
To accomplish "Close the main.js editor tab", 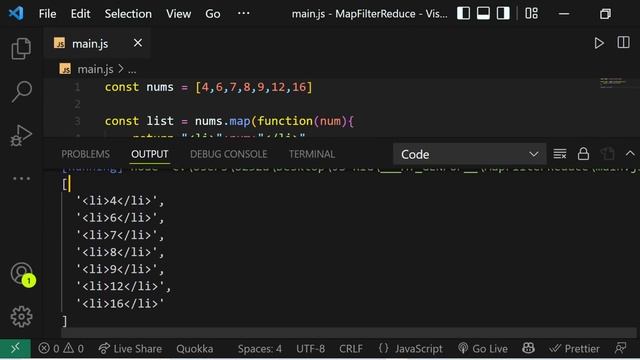I will 138,42.
